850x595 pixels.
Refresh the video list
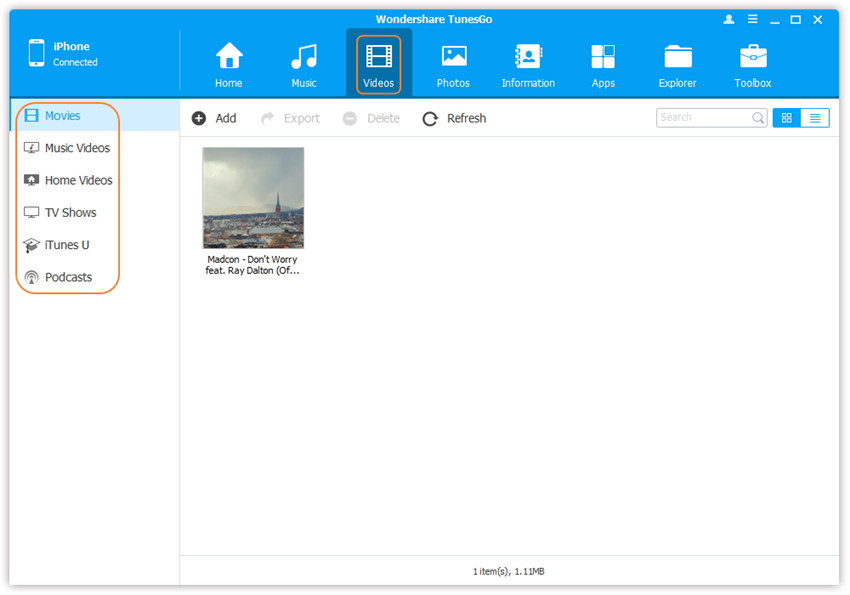pyautogui.click(x=454, y=118)
